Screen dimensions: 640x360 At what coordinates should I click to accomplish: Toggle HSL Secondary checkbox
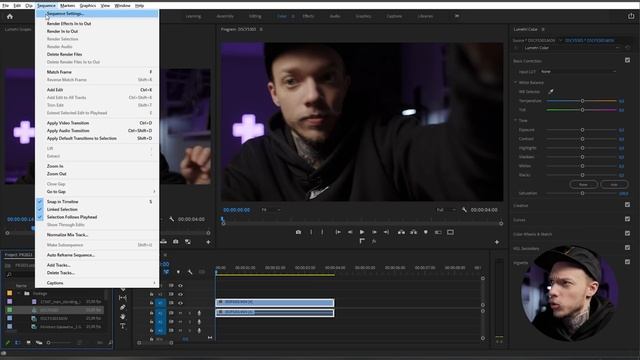(x=627, y=247)
